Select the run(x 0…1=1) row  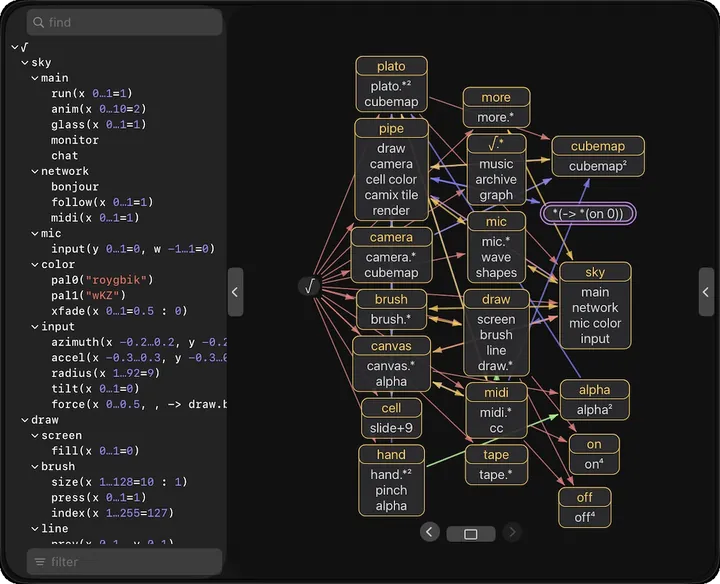92,93
